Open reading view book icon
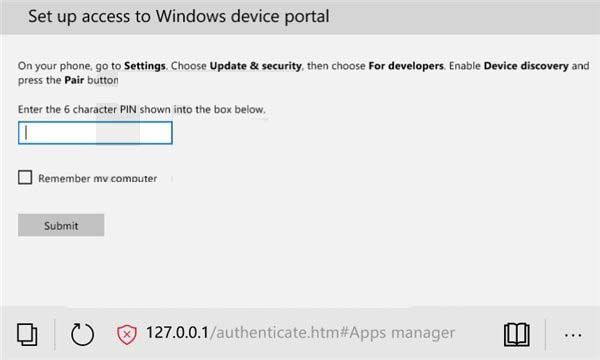The height and width of the screenshot is (360, 600). coord(517,334)
